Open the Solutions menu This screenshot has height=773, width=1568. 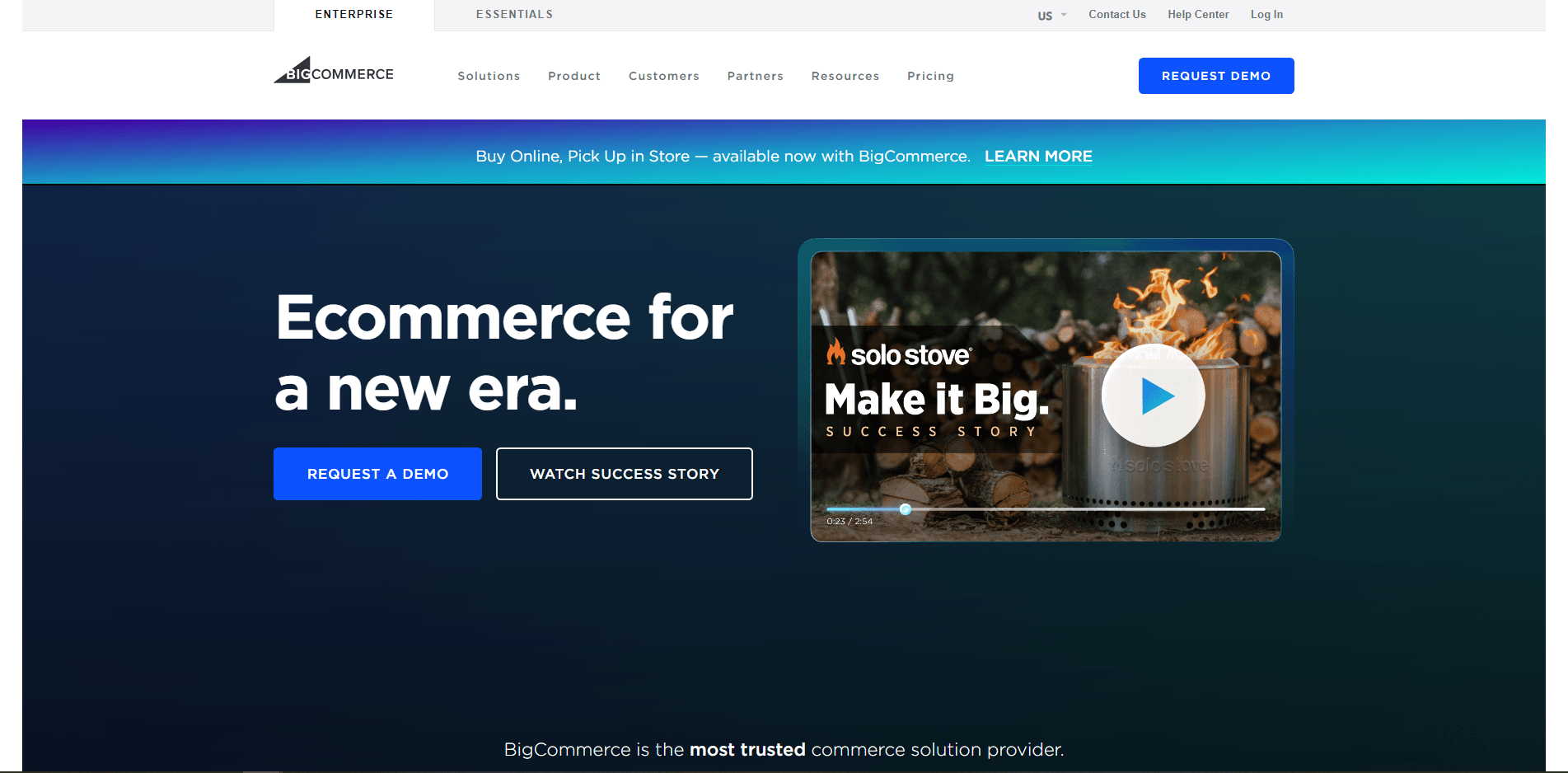[x=489, y=76]
